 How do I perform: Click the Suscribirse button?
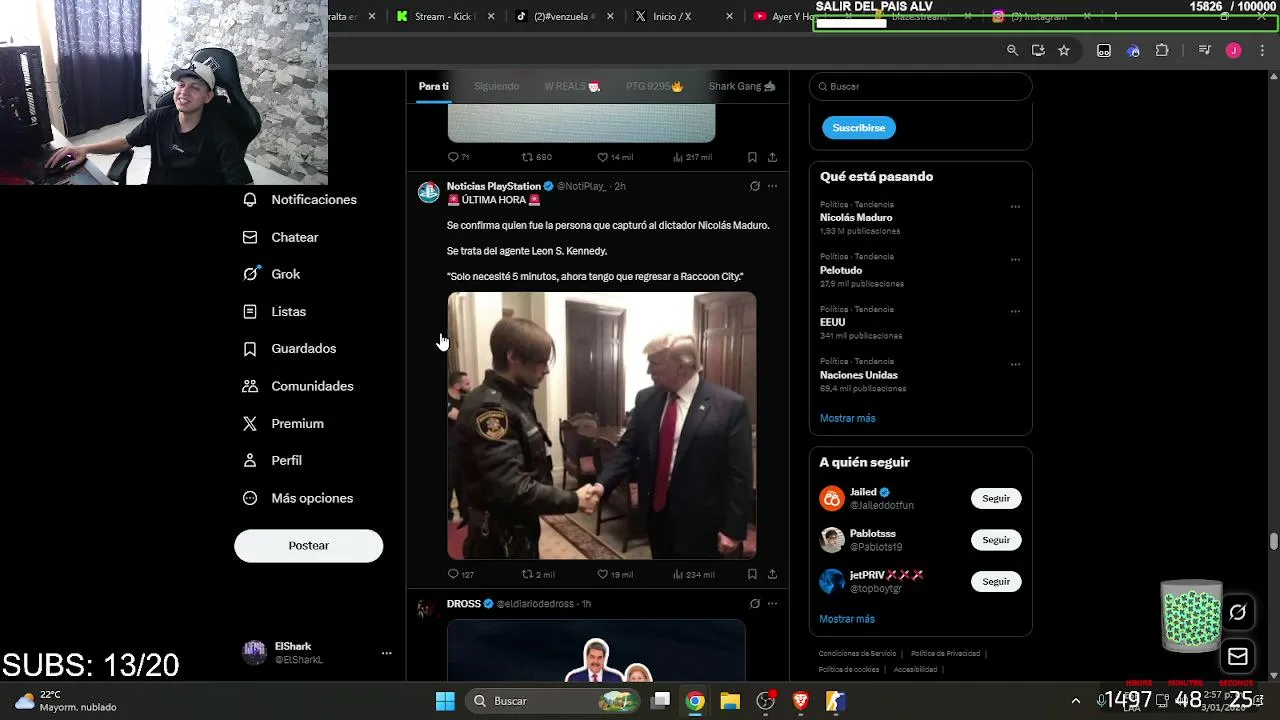(x=859, y=128)
